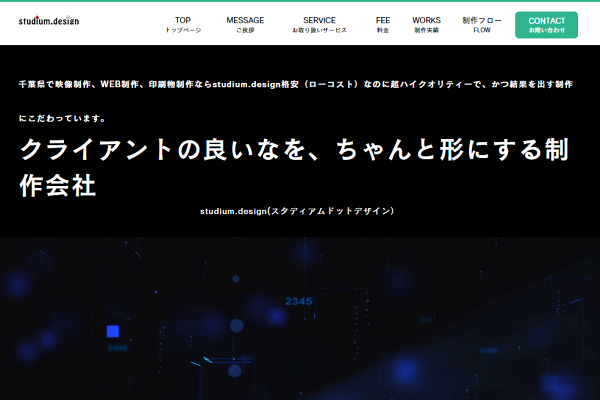Open the 制作フロー FLOW page

click(x=482, y=24)
